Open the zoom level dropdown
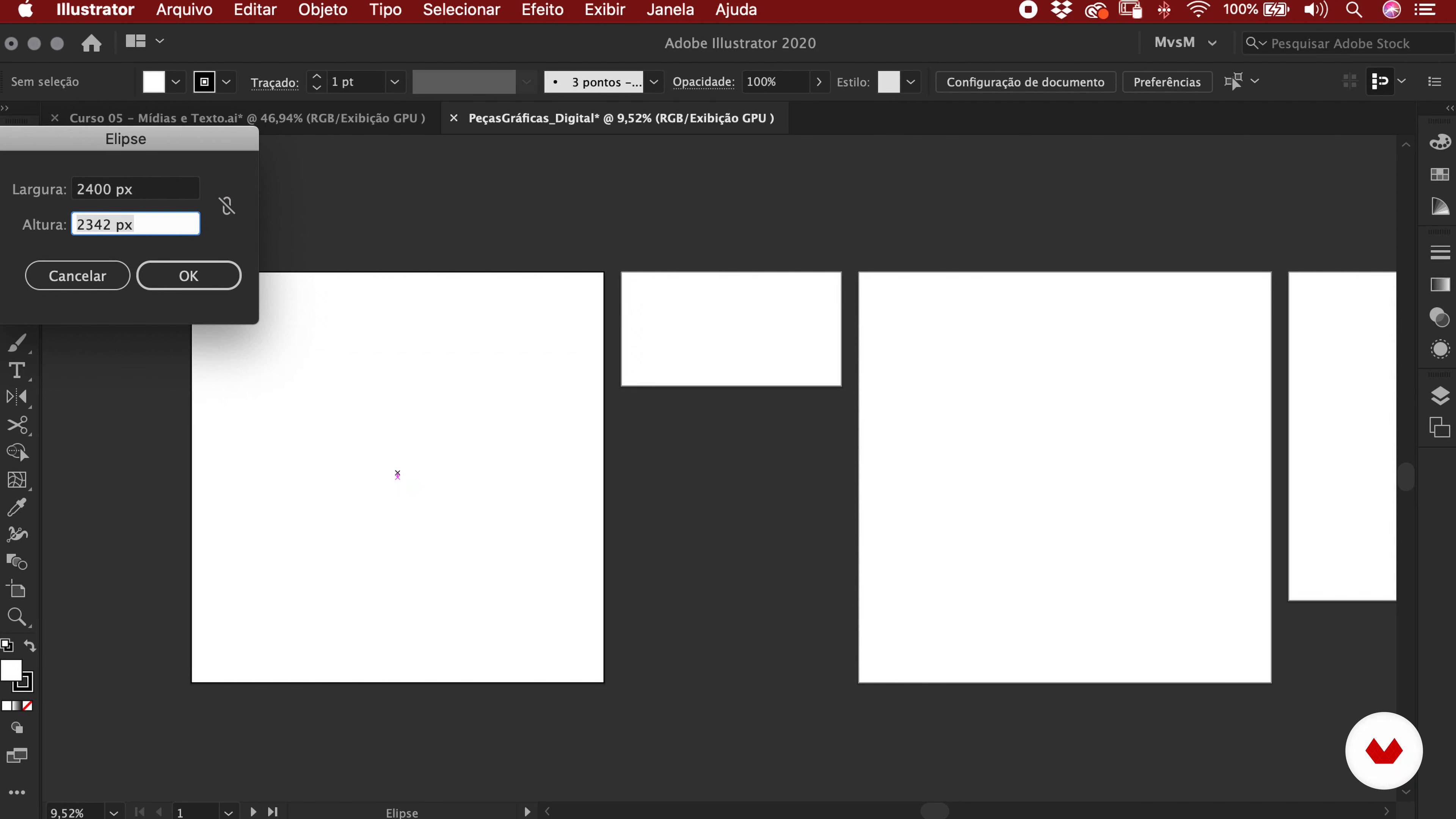Screen dimensions: 1456x819 coord(114,813)
